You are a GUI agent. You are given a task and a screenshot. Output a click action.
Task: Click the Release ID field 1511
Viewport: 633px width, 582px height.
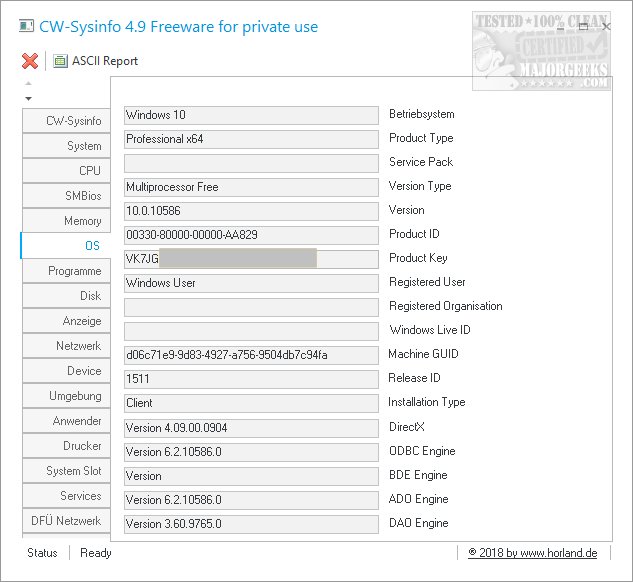[x=251, y=379]
